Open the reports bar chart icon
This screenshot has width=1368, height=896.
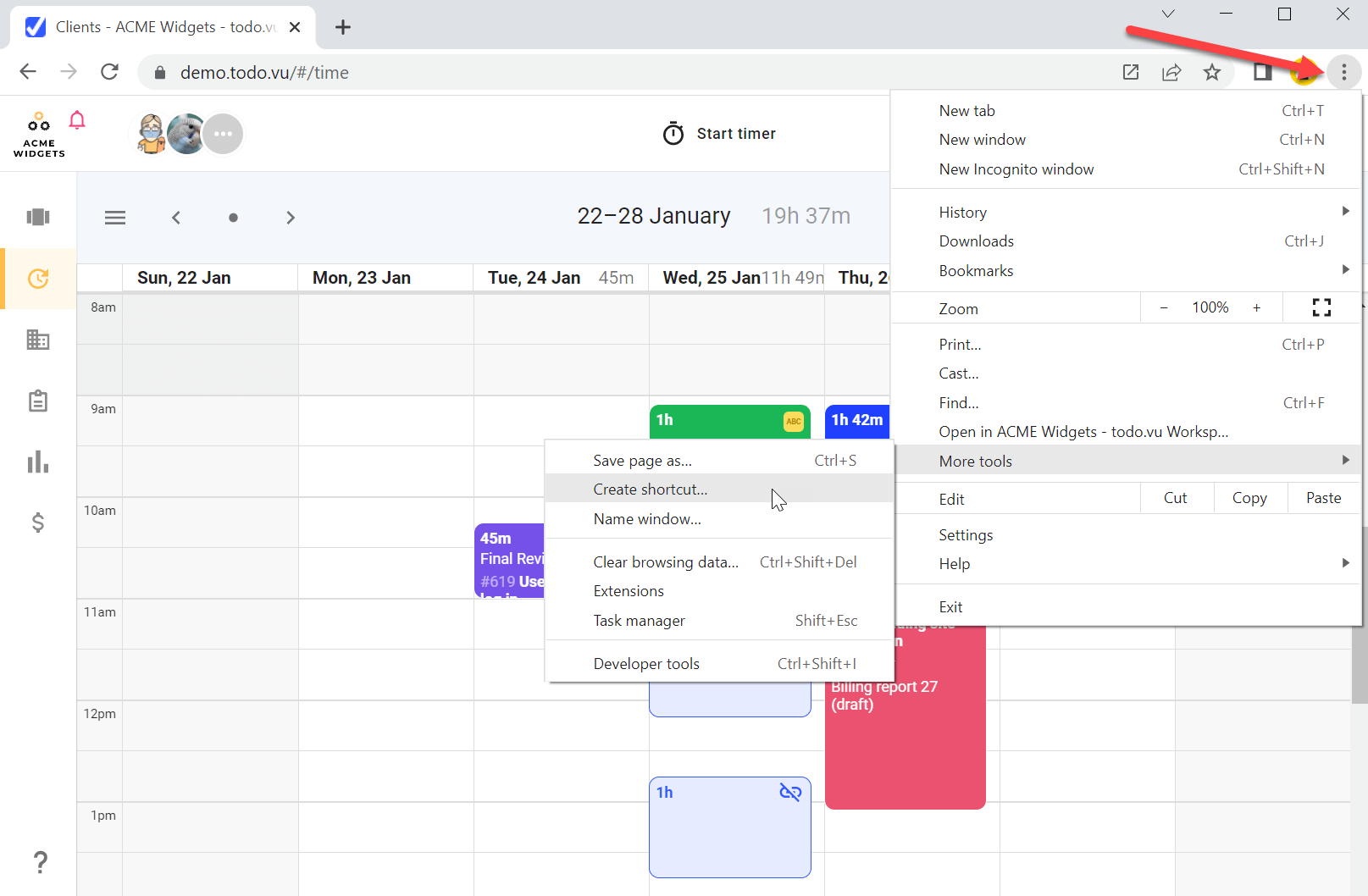(38, 462)
